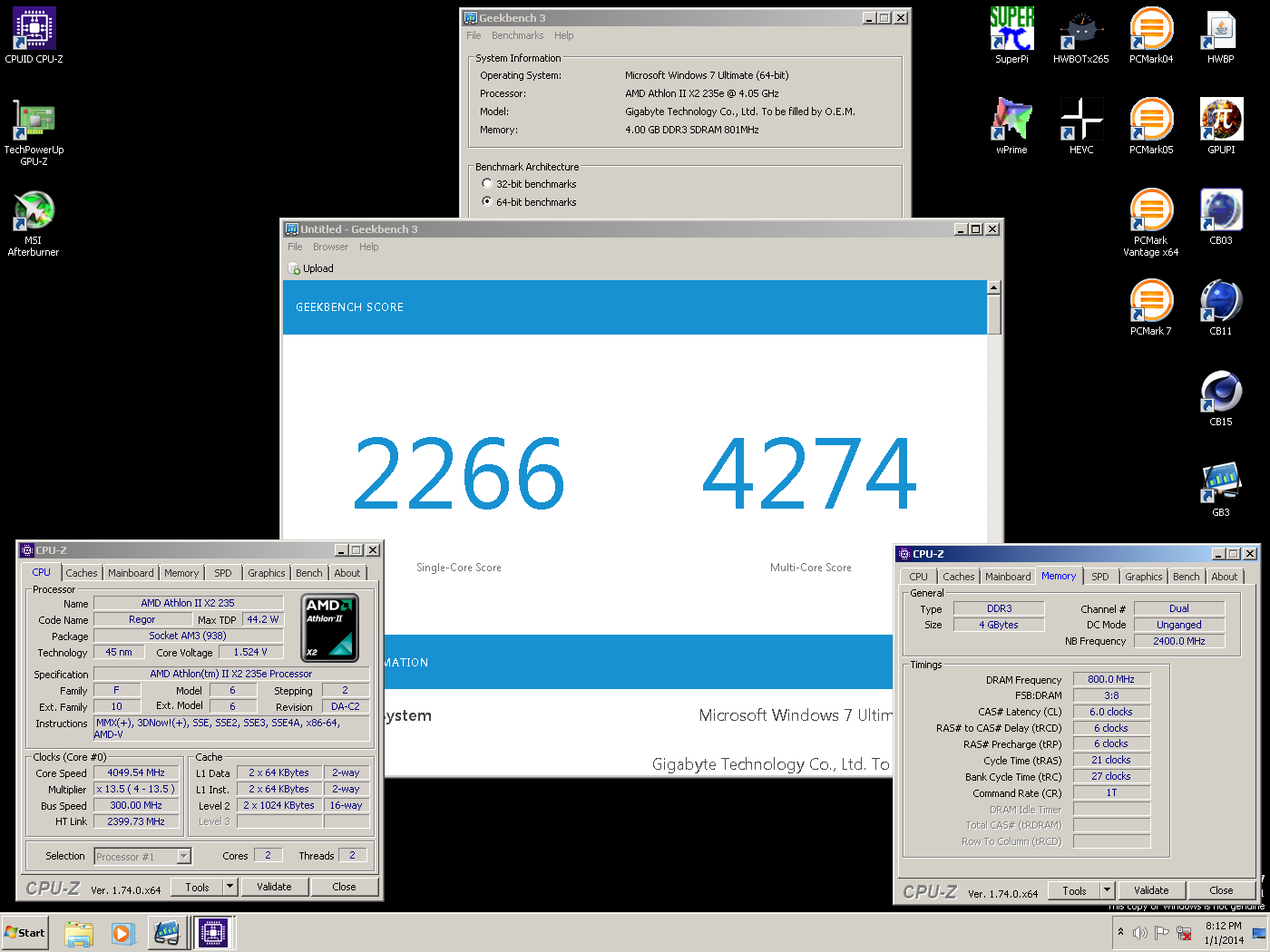Click Validate in the Memory CPU-Z window
This screenshot has width=1270, height=952.
click(x=1151, y=890)
